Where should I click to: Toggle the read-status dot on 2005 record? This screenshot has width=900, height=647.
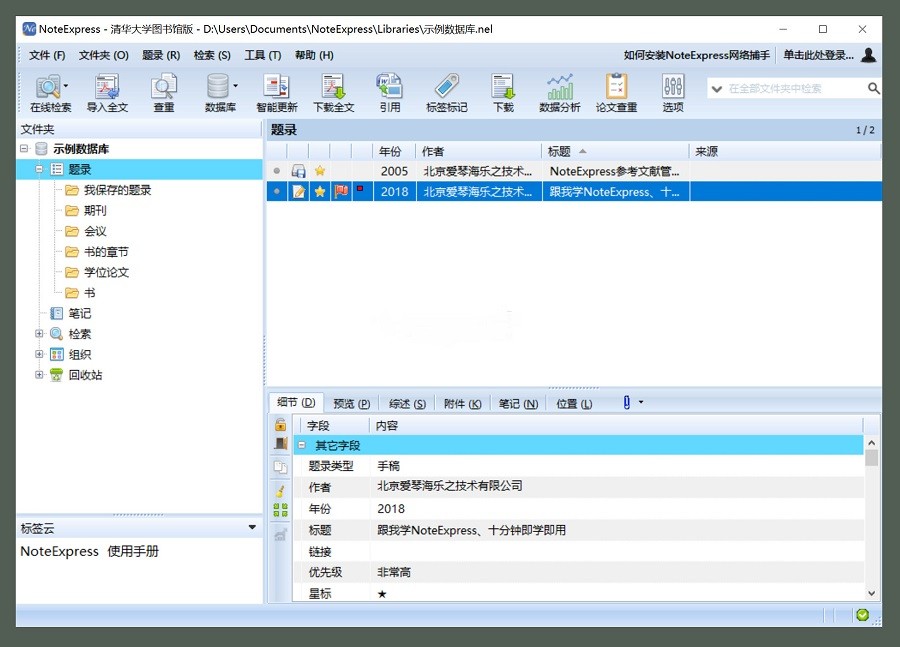point(277,171)
